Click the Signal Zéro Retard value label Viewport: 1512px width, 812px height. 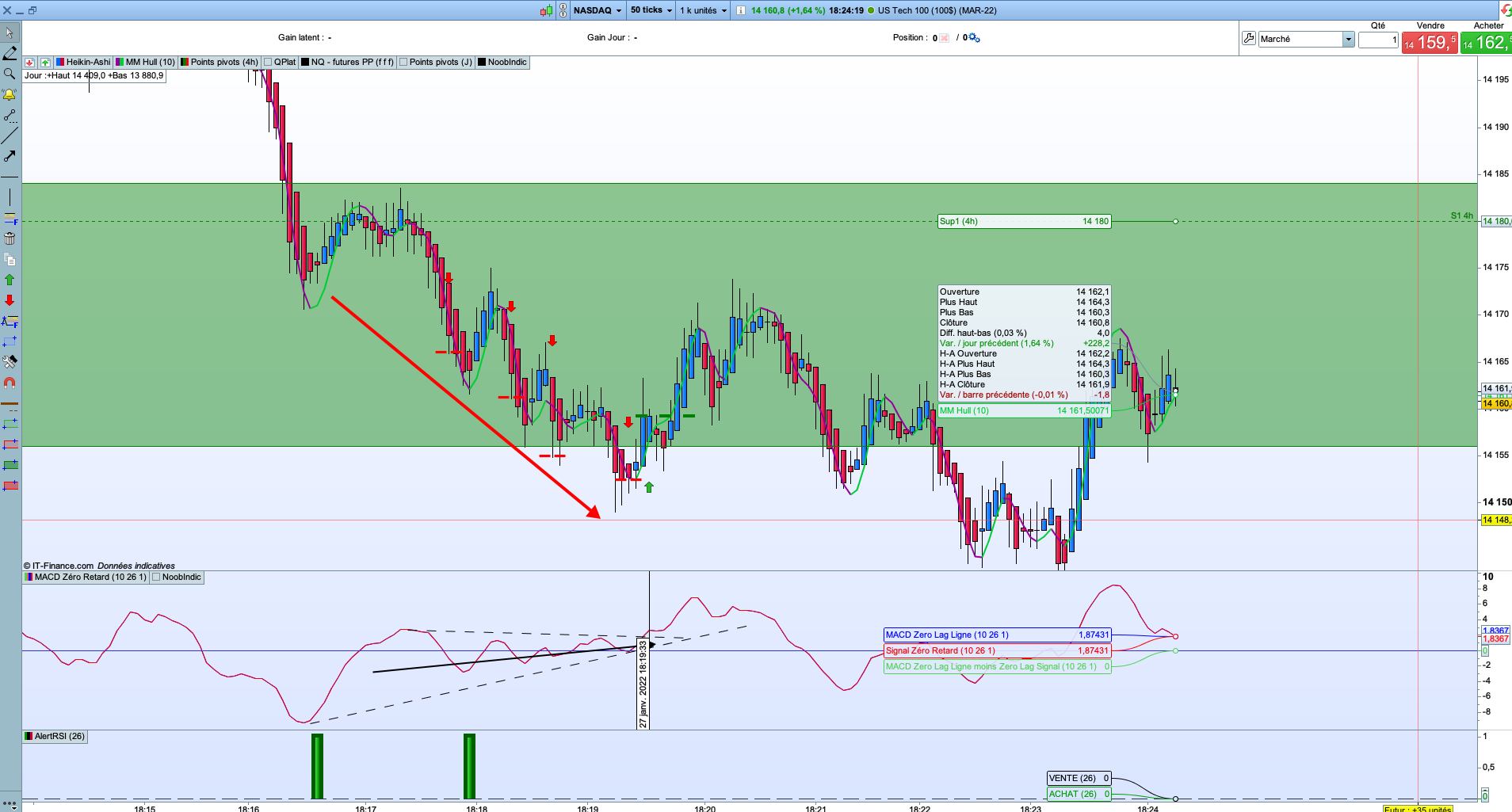[997, 651]
